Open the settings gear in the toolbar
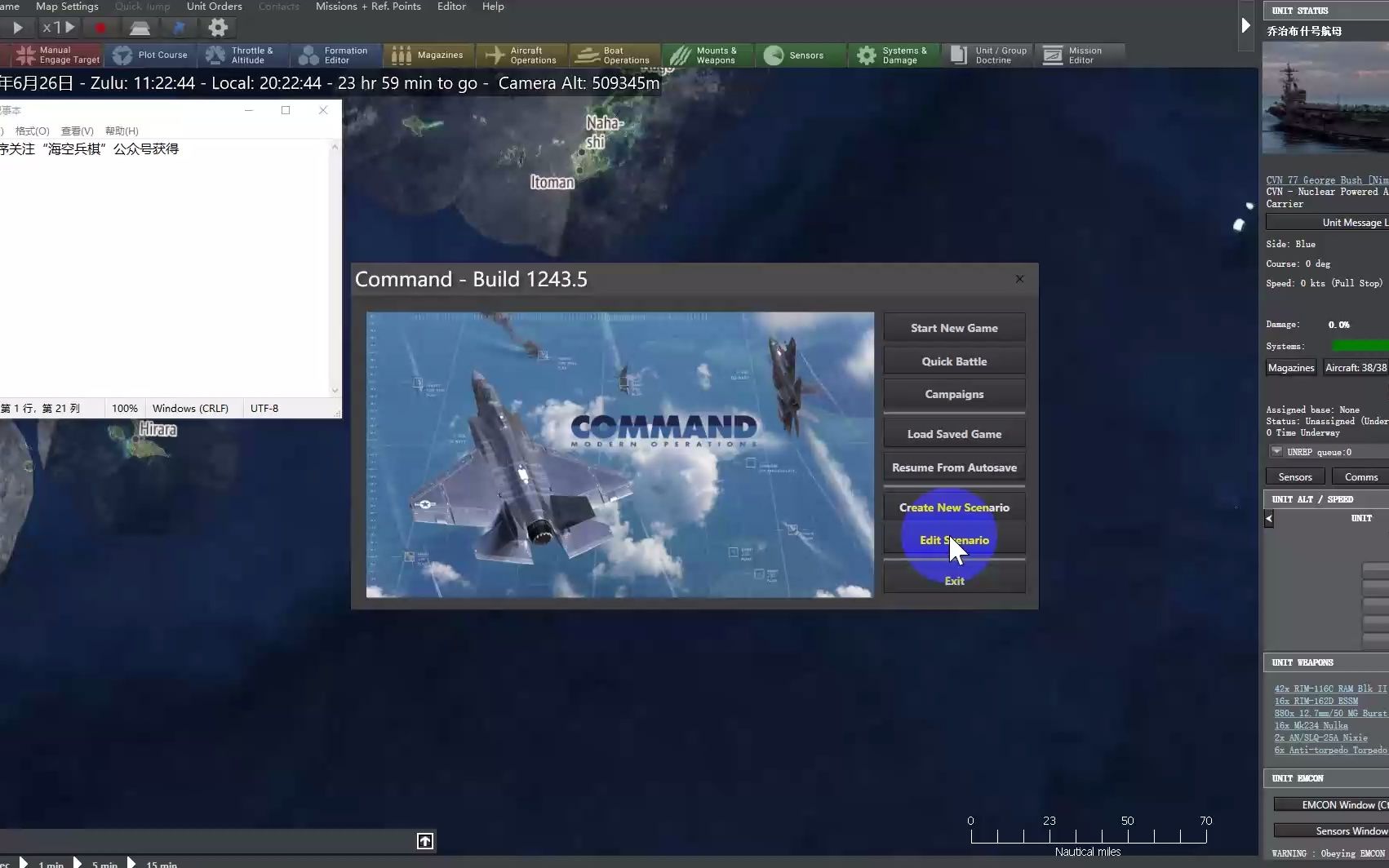This screenshot has width=1389, height=868. (218, 28)
